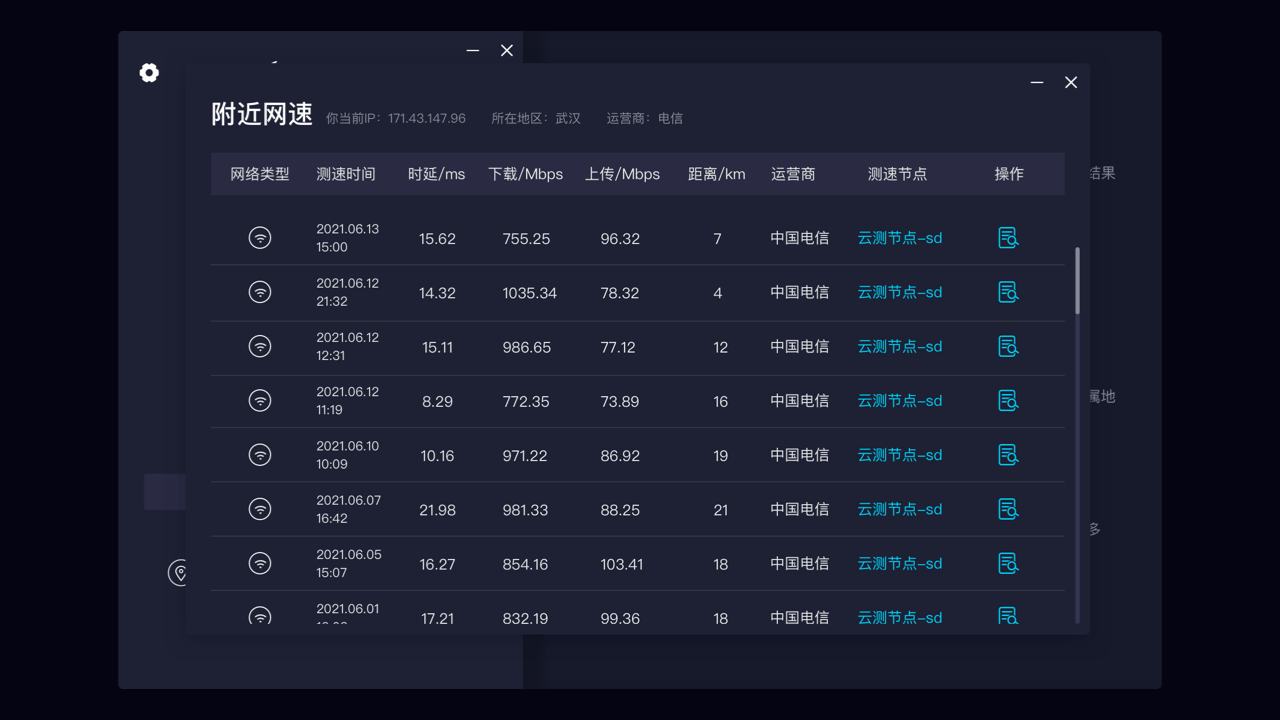Image resolution: width=1280 pixels, height=720 pixels.
Task: Click the 测速节点 column header
Action: click(x=898, y=173)
